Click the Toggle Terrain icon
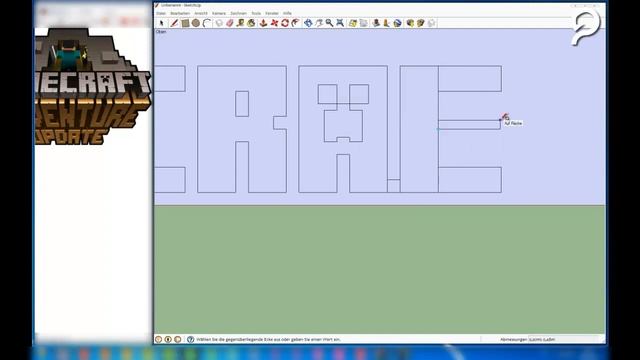 coord(364,23)
